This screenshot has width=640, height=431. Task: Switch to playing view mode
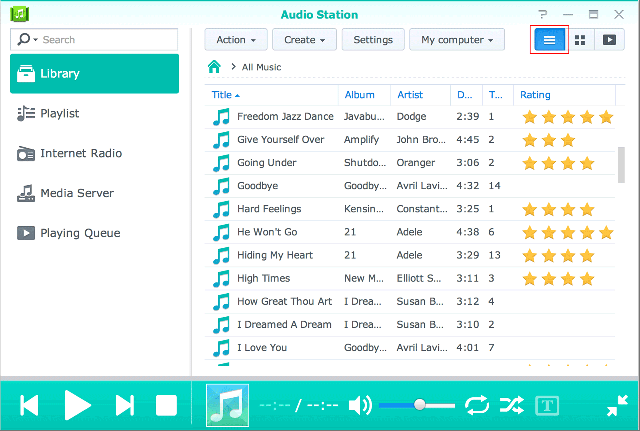(609, 40)
